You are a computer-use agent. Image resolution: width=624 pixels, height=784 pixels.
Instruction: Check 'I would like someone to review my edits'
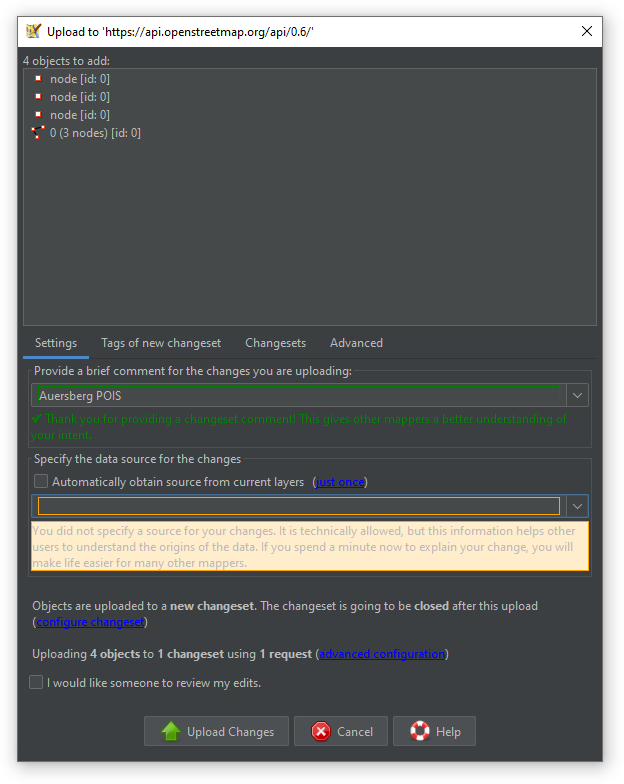[x=37, y=683]
